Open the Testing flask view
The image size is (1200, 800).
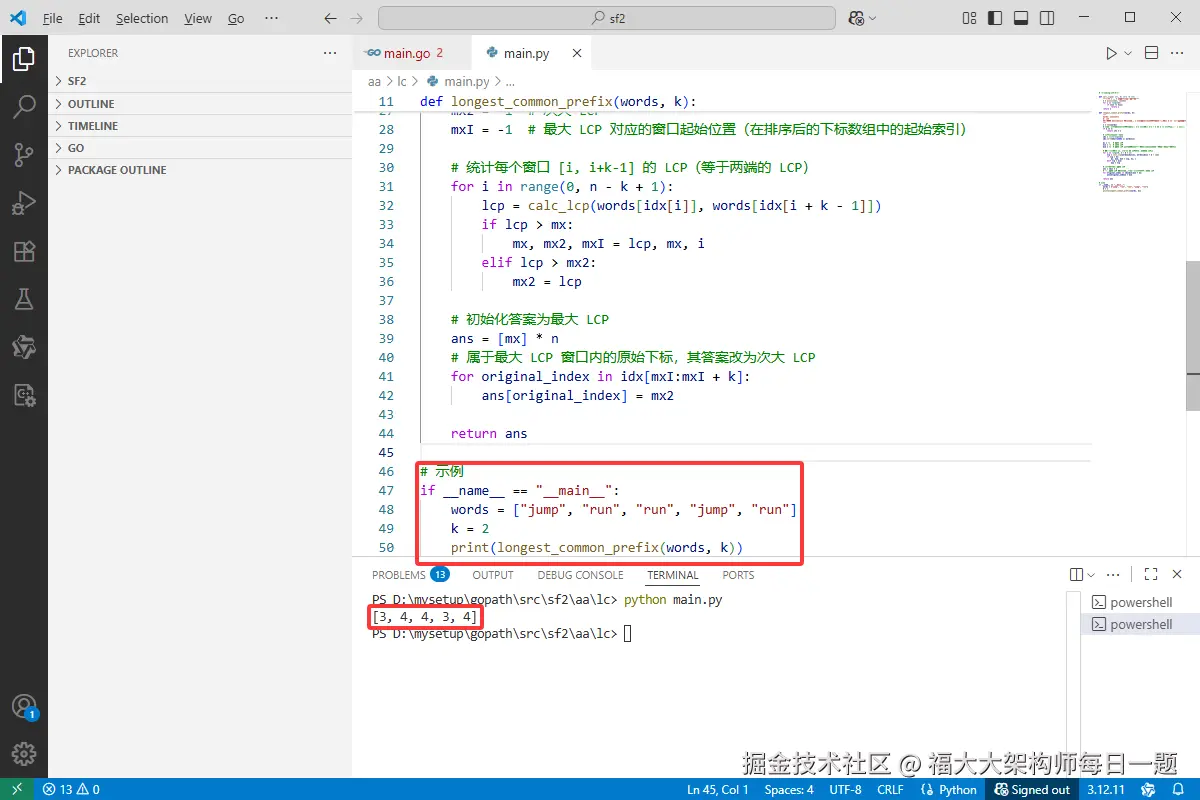tap(24, 299)
